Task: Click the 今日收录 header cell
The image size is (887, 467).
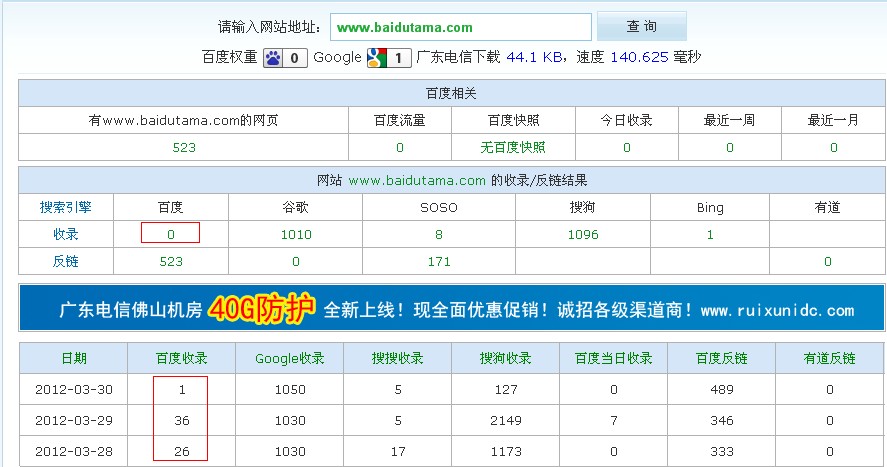Action: click(x=626, y=120)
